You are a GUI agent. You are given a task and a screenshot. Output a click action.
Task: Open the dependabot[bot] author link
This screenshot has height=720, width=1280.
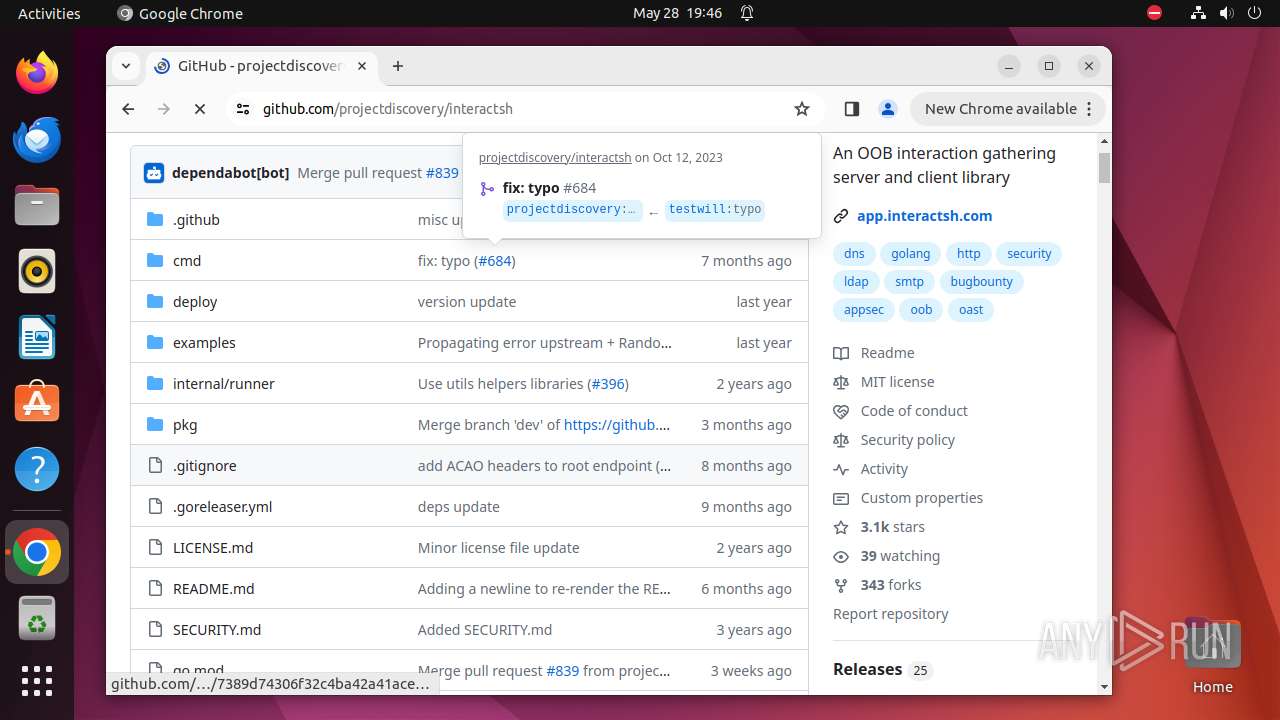tap(230, 173)
